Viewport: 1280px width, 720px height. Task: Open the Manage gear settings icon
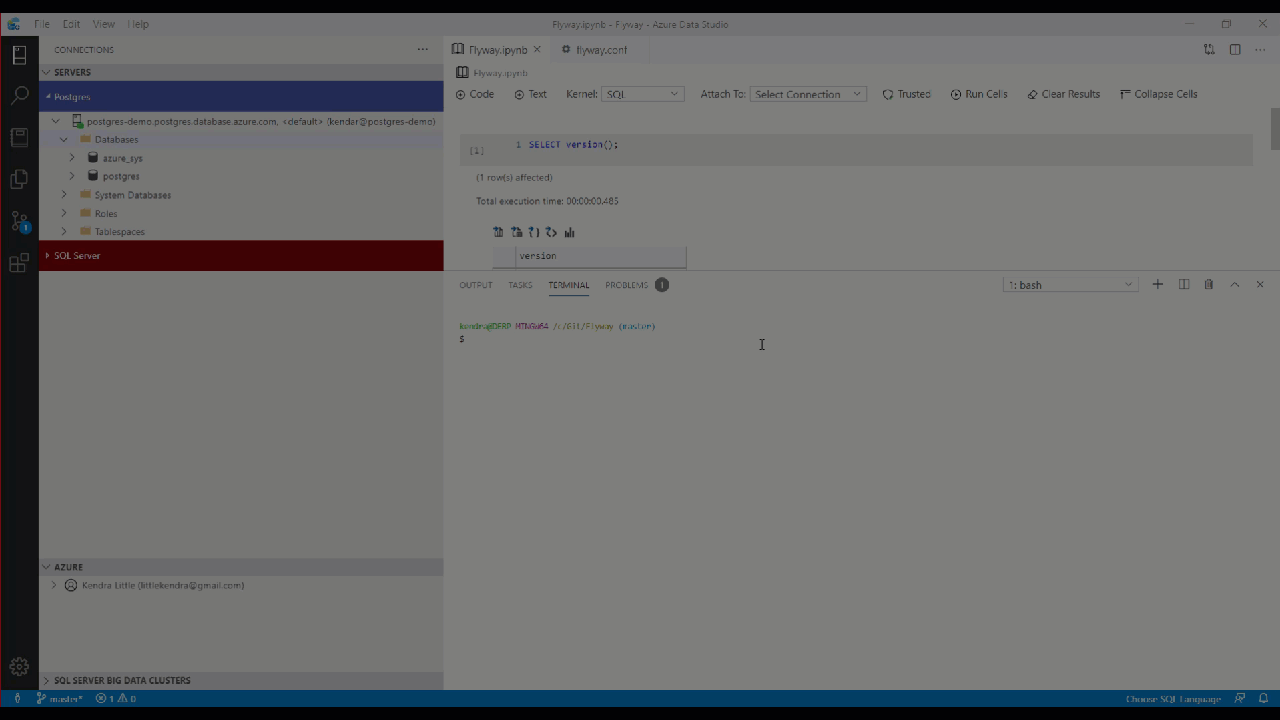[19, 666]
